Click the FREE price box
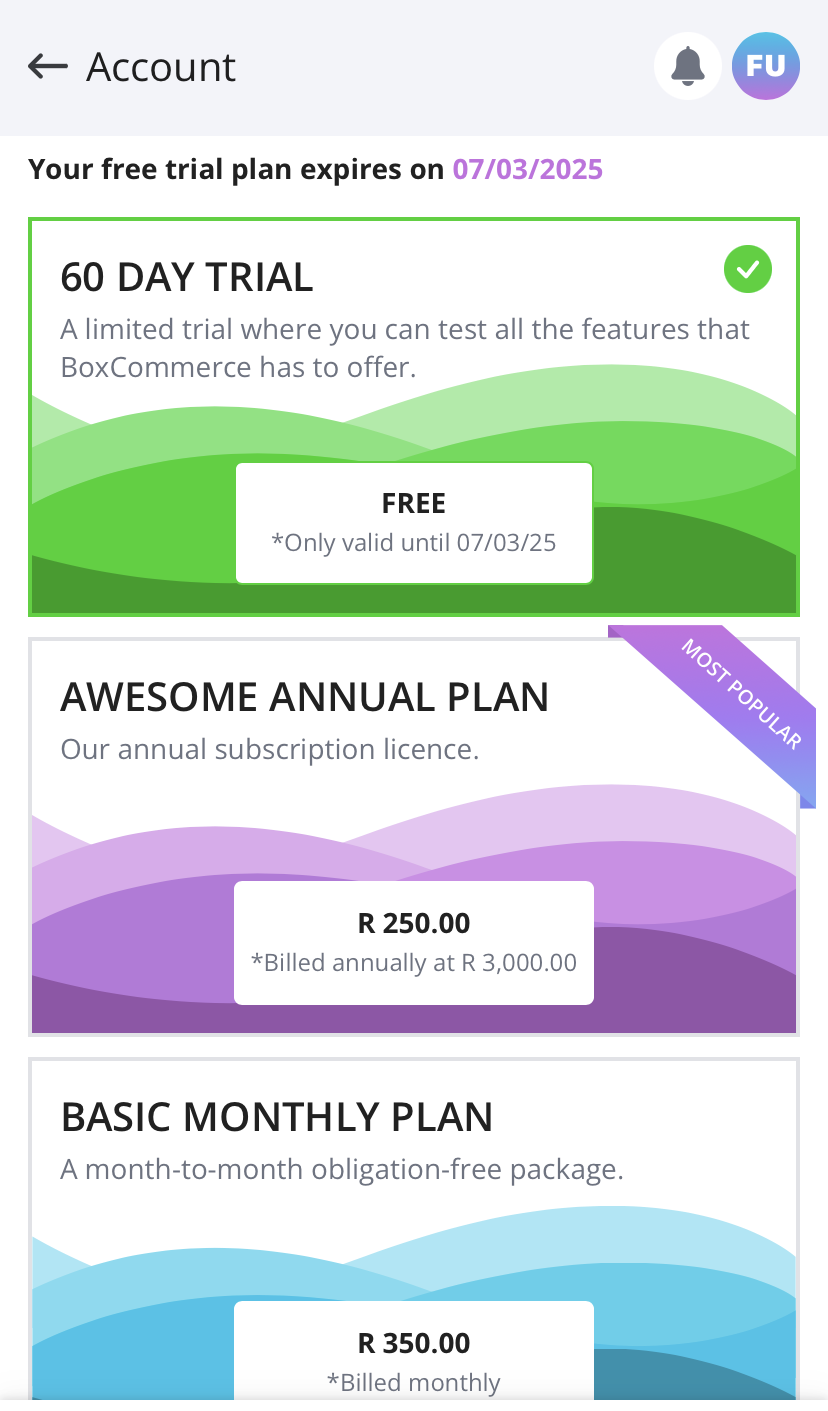This screenshot has width=828, height=1411. (414, 521)
